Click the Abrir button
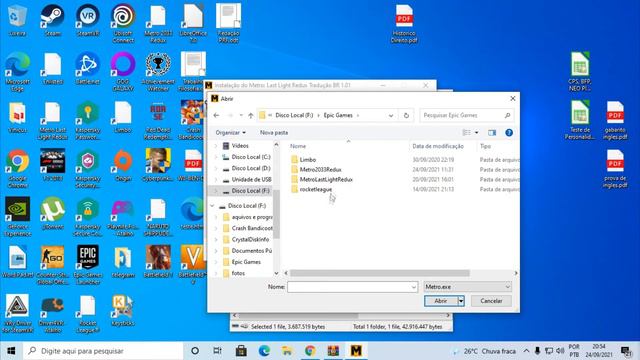The width and height of the screenshot is (640, 360). click(441, 301)
